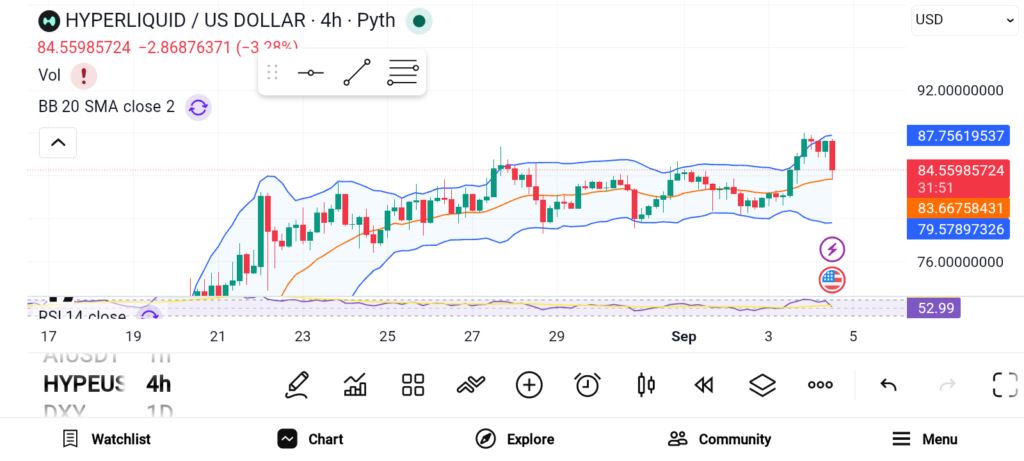Viewport: 1024px width, 461px height.
Task: Create an alert with the alarm clock icon
Action: coord(588,385)
